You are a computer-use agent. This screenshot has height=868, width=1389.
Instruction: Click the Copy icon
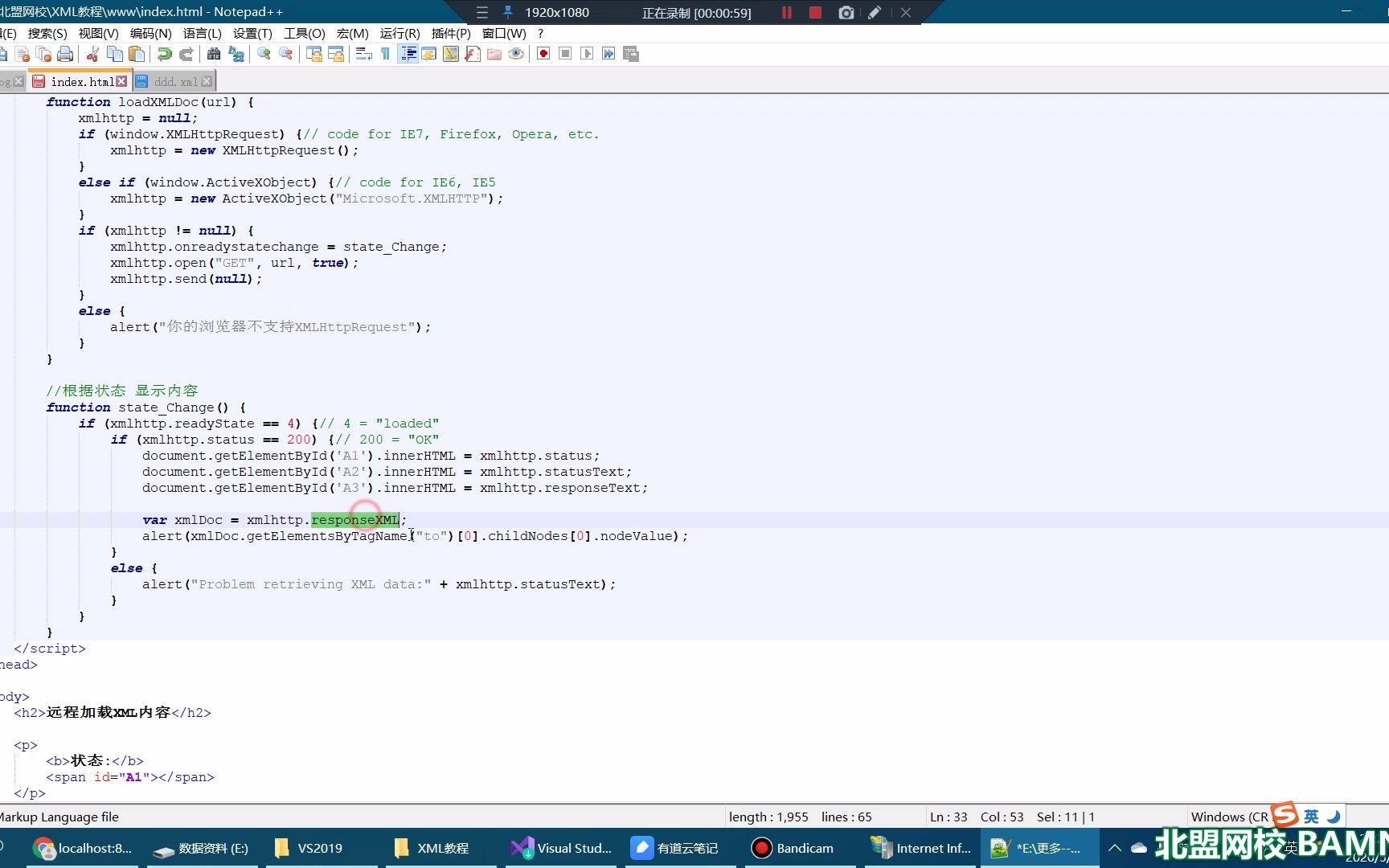click(114, 54)
